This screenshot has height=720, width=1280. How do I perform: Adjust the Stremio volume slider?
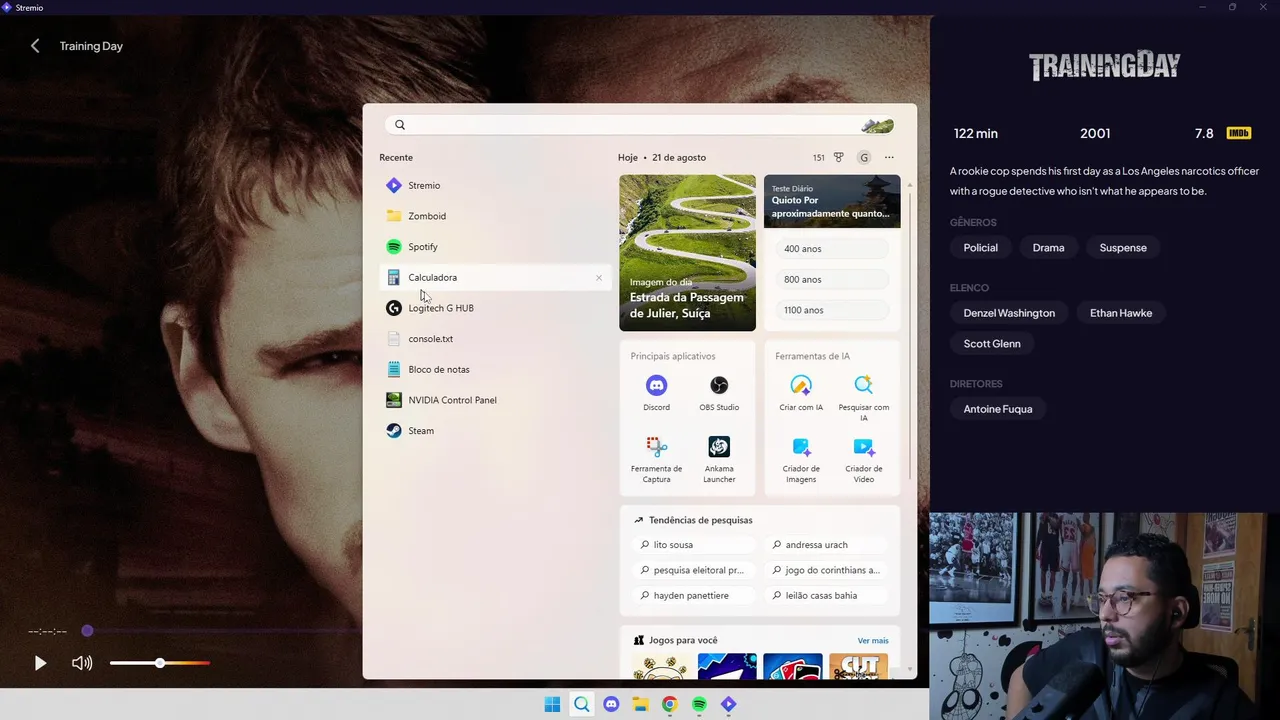(160, 663)
